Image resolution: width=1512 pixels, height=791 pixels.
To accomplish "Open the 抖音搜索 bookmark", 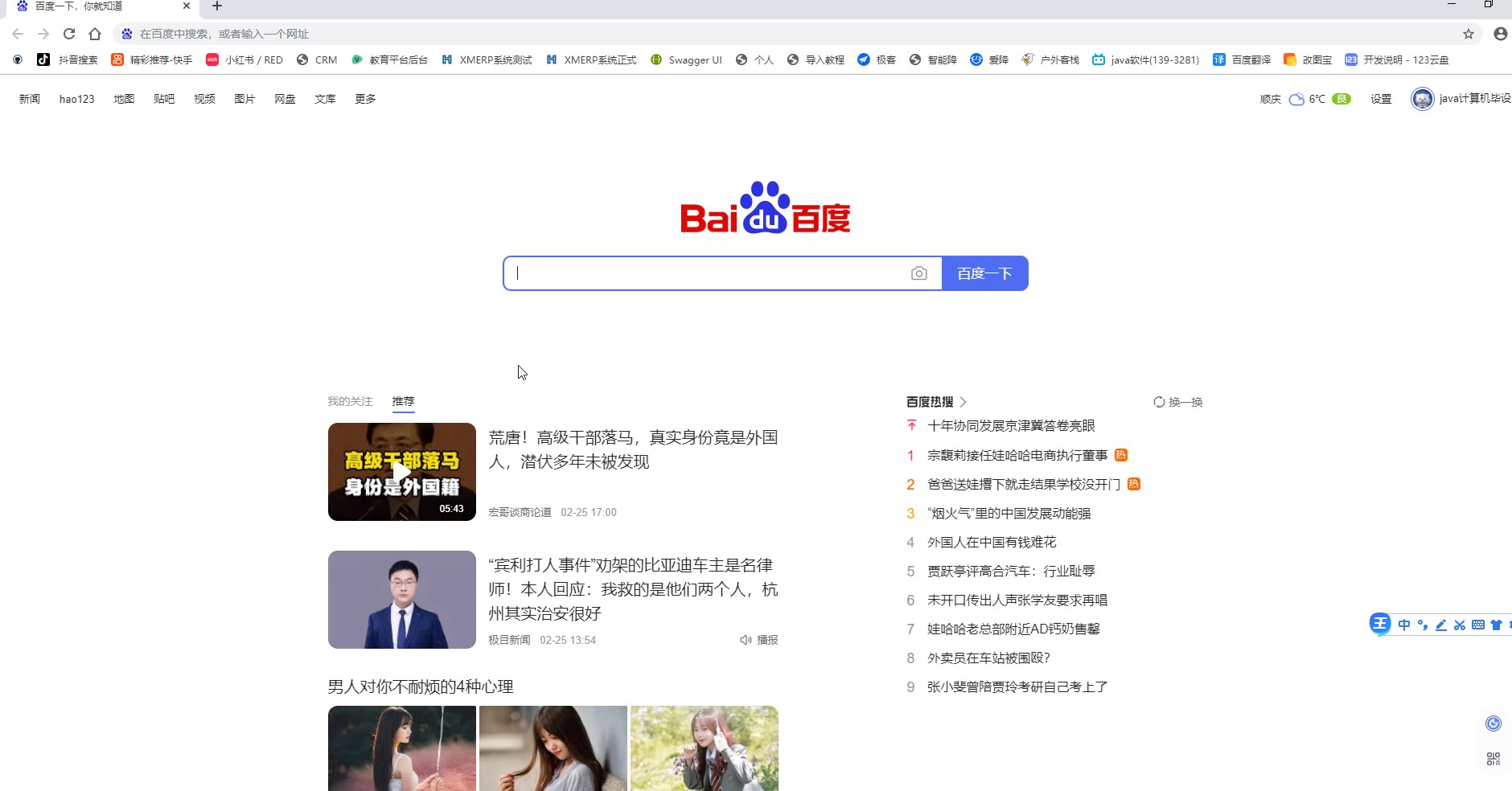I will [x=68, y=59].
